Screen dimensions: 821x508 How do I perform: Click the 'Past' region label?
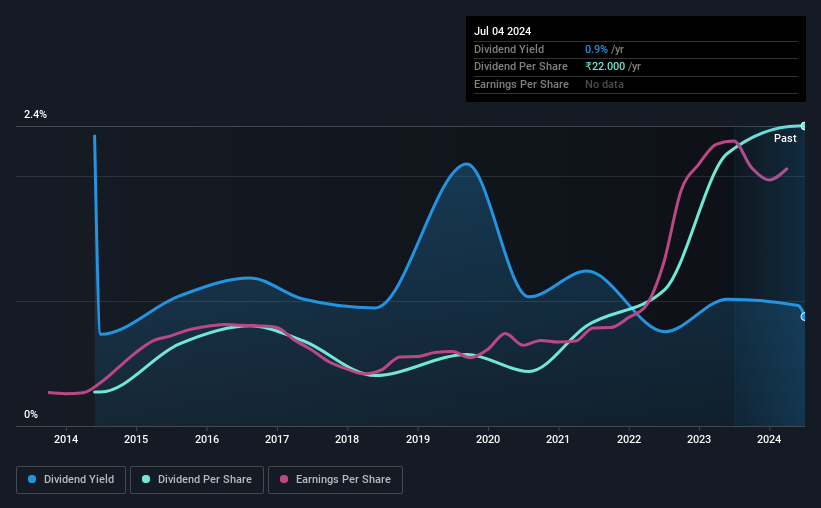(x=785, y=138)
